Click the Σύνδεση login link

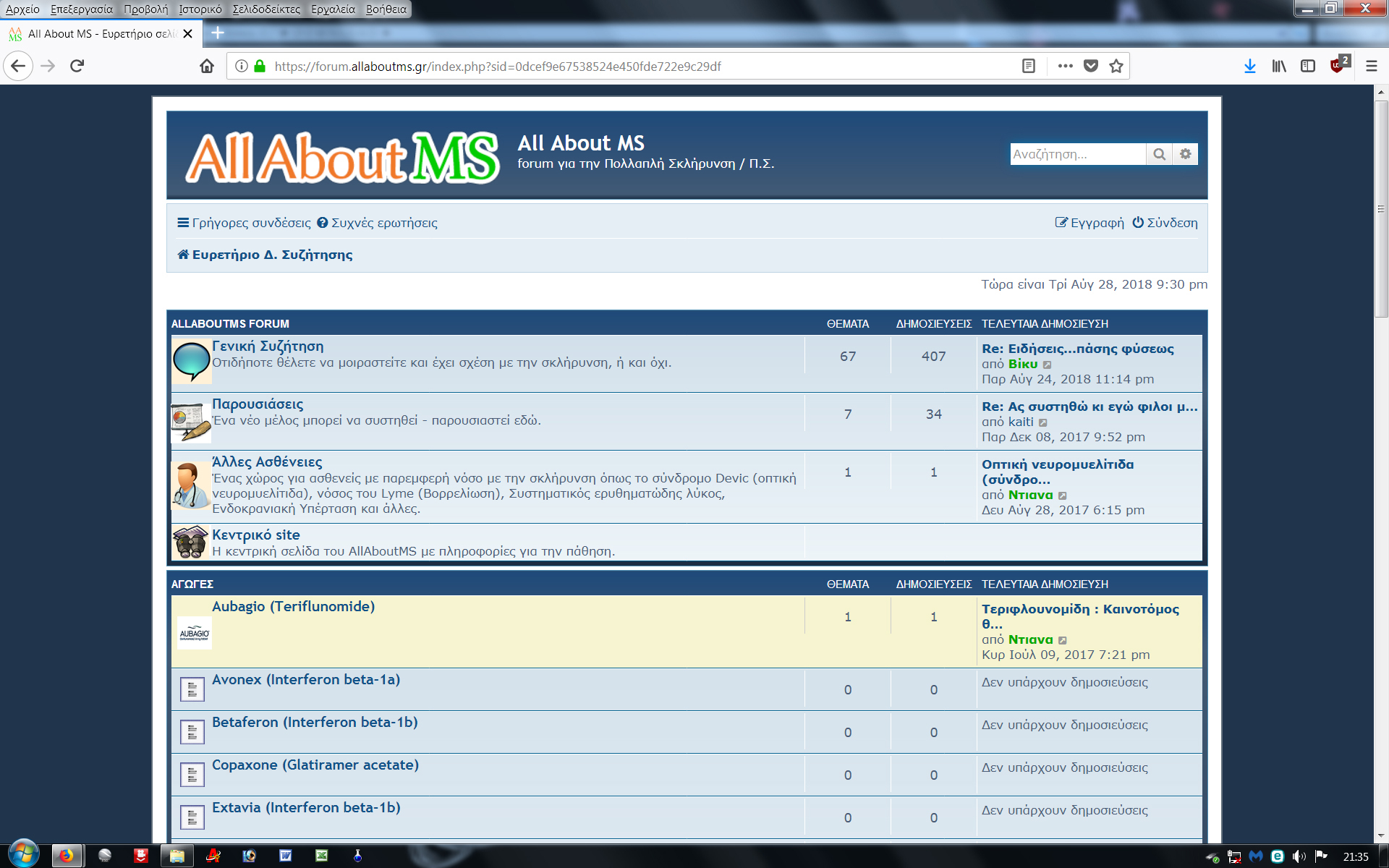(1165, 223)
